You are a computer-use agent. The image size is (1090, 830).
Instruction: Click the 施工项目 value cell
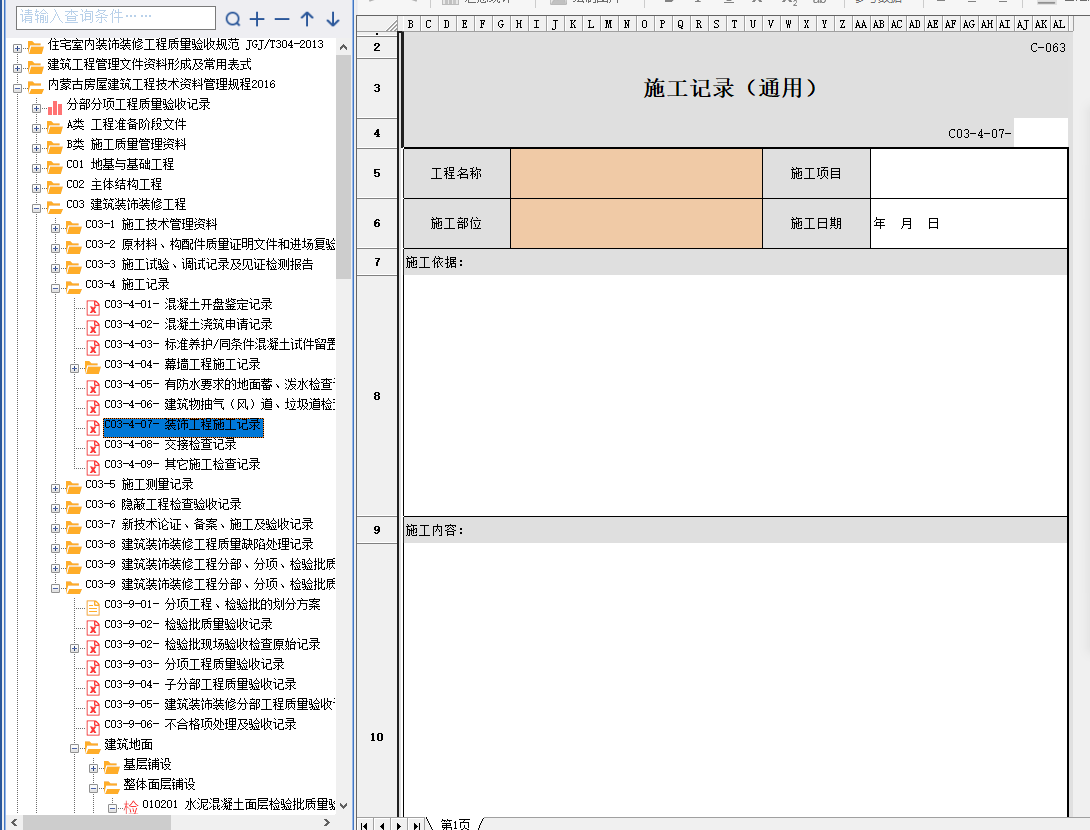(x=968, y=173)
